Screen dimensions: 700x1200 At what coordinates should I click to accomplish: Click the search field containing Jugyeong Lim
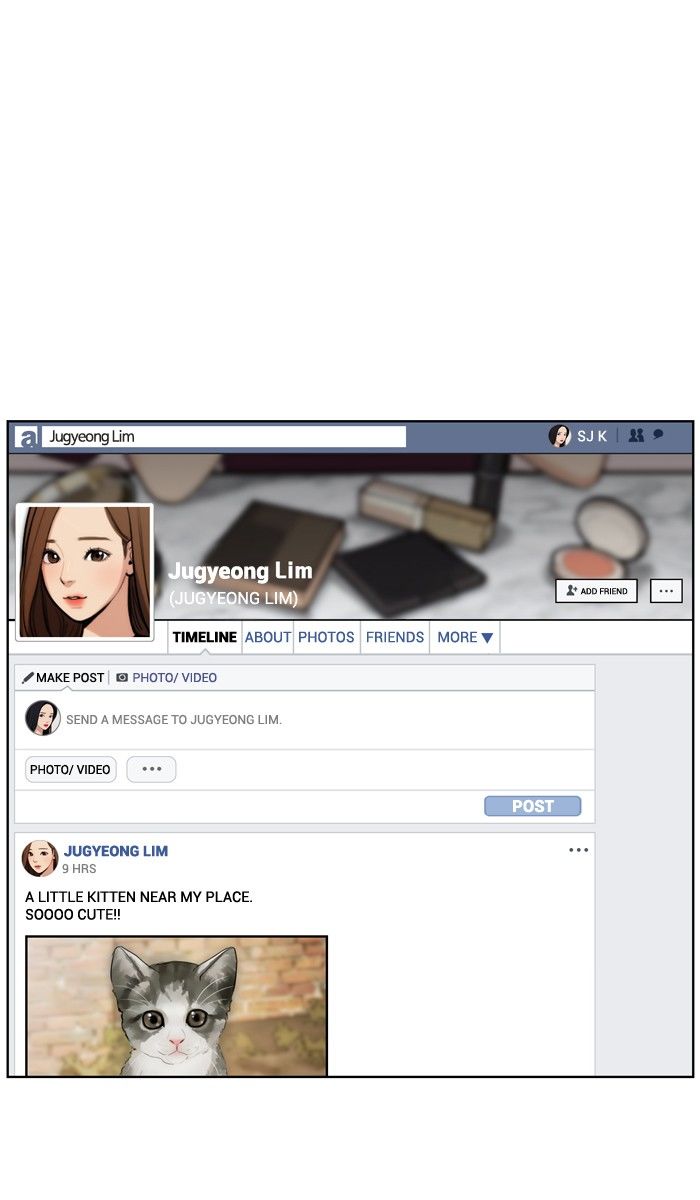click(224, 437)
